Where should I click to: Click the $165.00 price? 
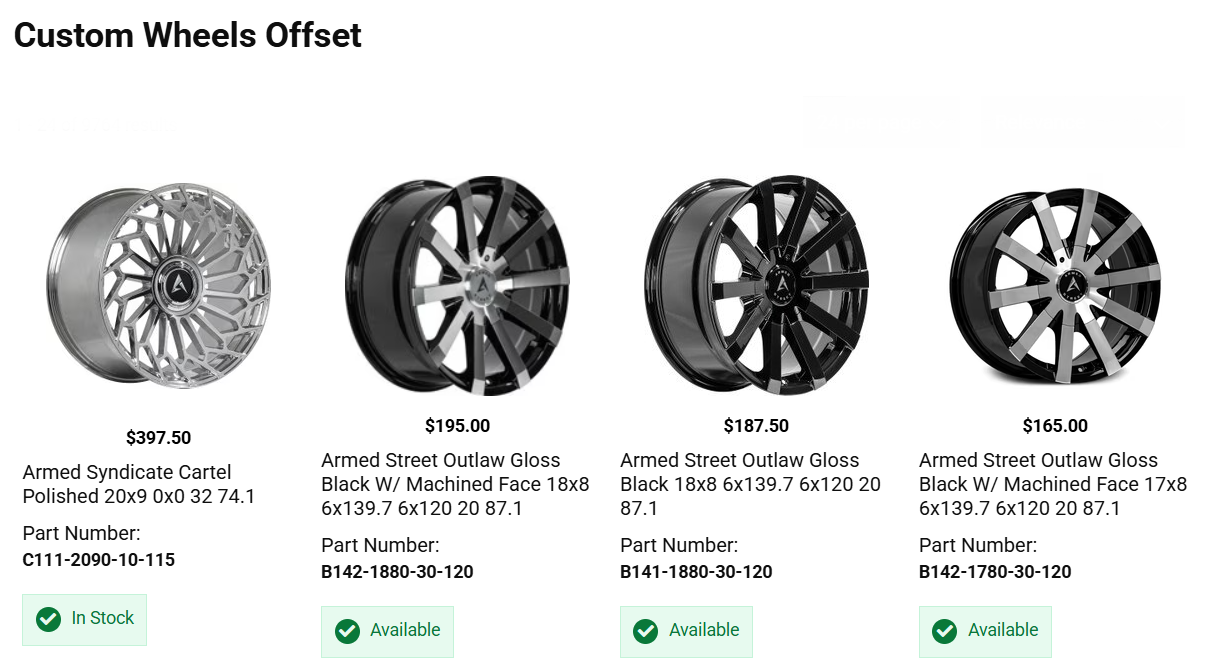[x=1055, y=426]
